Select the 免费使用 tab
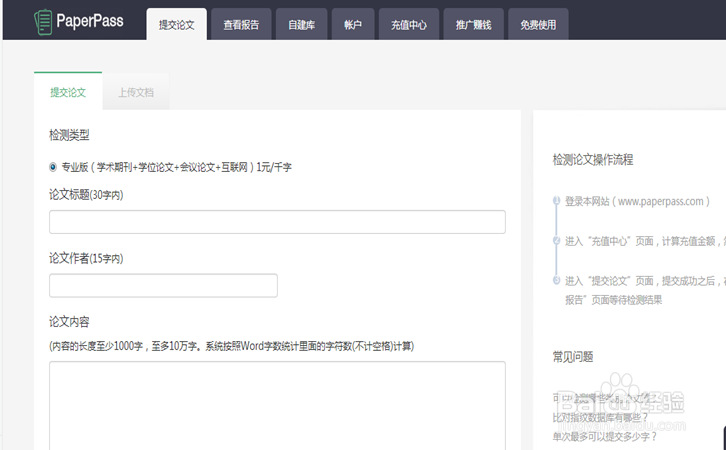The width and height of the screenshot is (726, 450). pos(538,24)
